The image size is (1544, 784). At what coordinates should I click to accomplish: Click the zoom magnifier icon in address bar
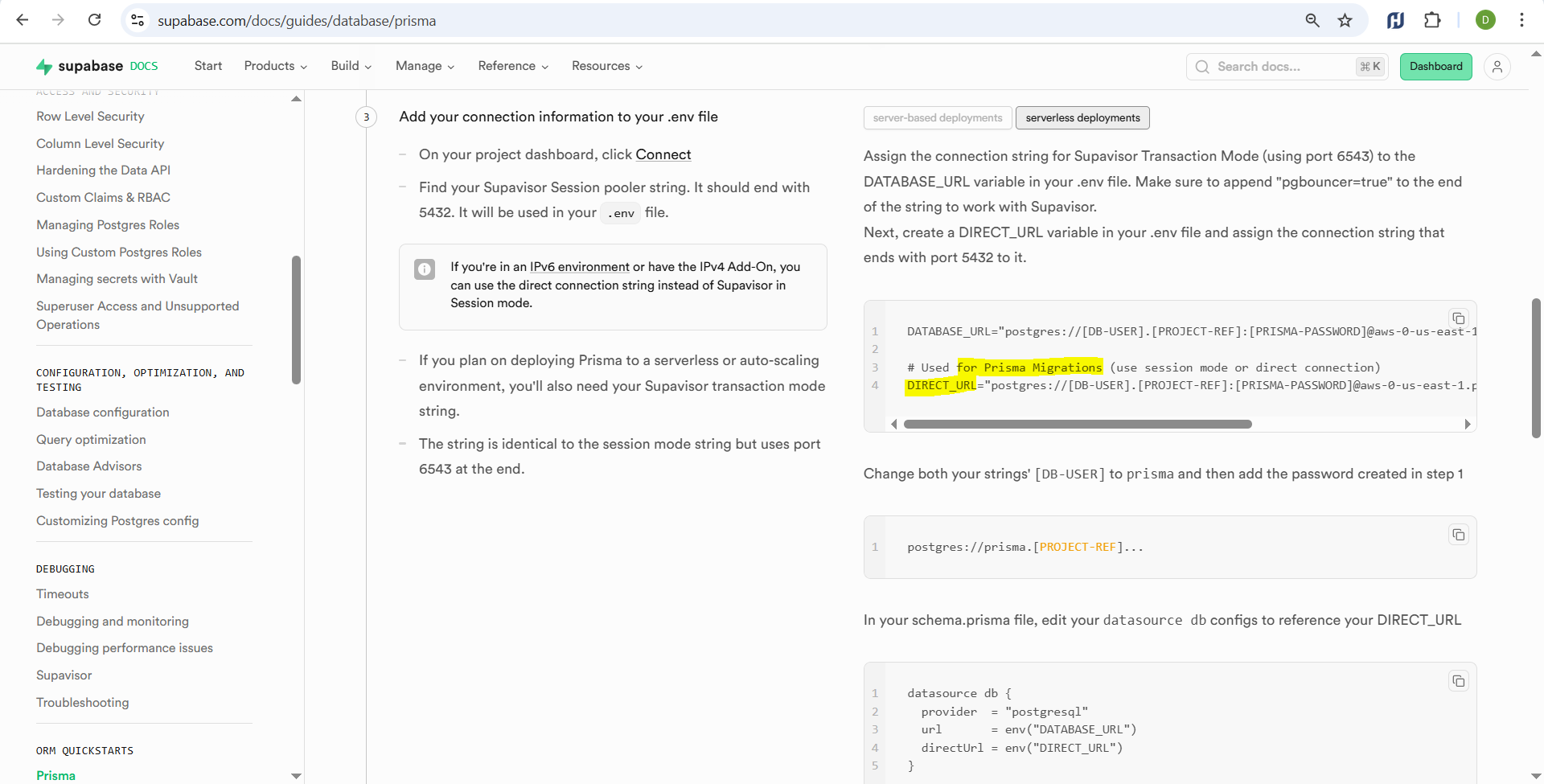pos(1312,20)
